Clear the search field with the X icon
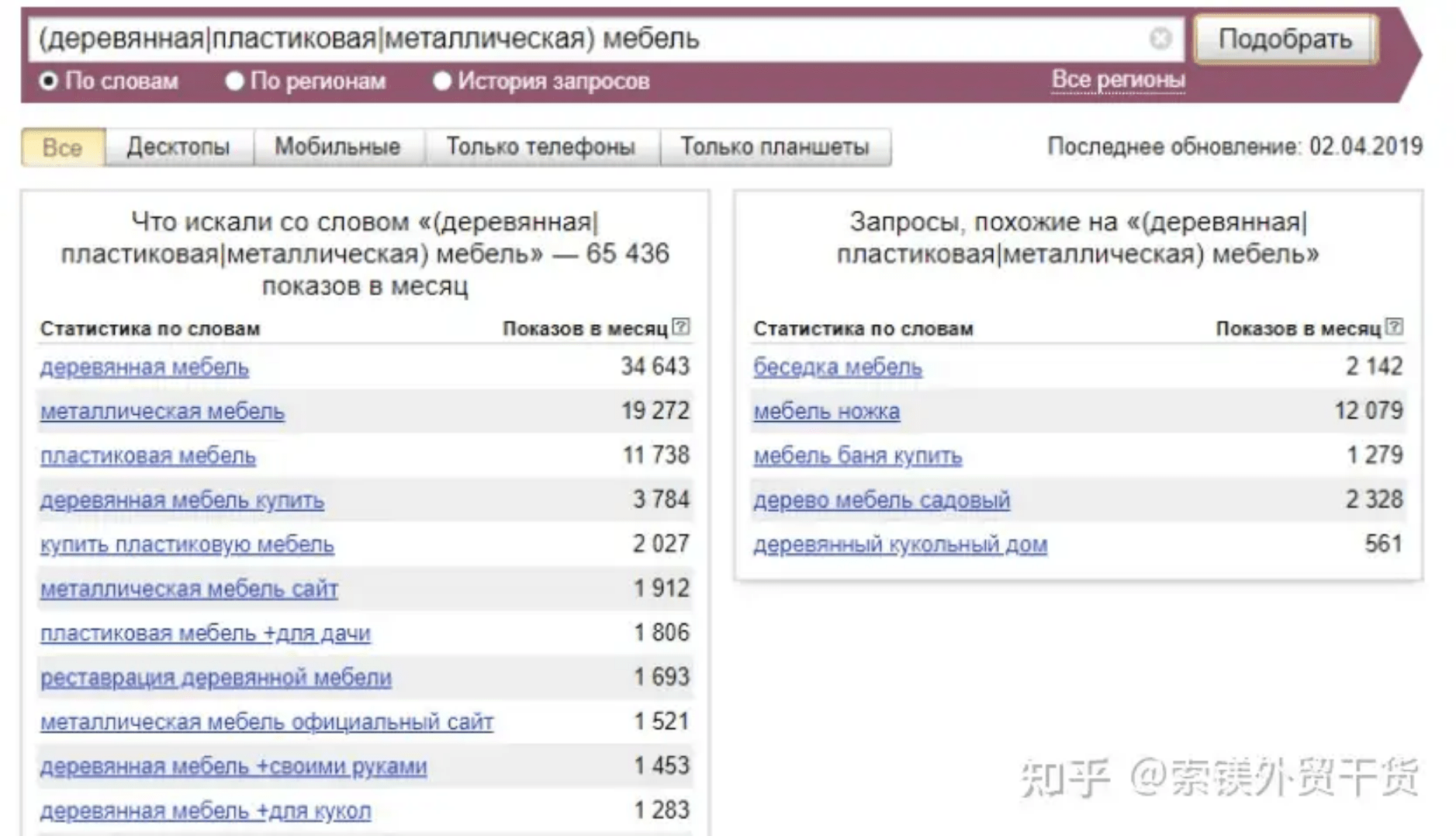 pyautogui.click(x=1160, y=38)
